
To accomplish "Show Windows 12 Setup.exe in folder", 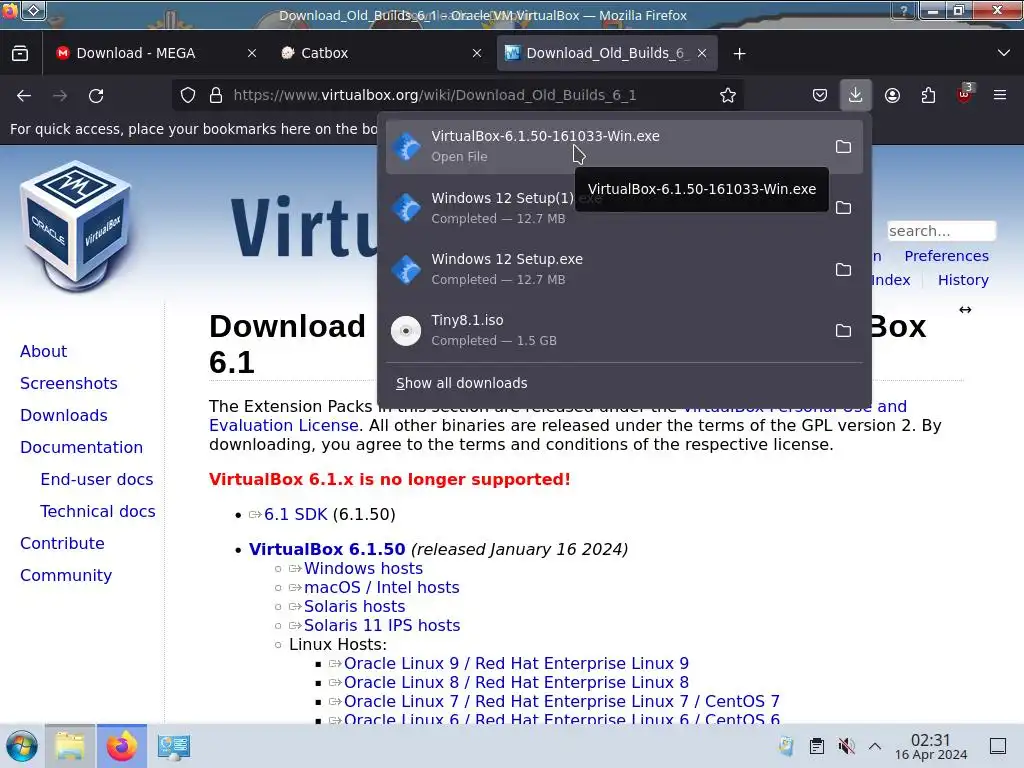I will (843, 269).
